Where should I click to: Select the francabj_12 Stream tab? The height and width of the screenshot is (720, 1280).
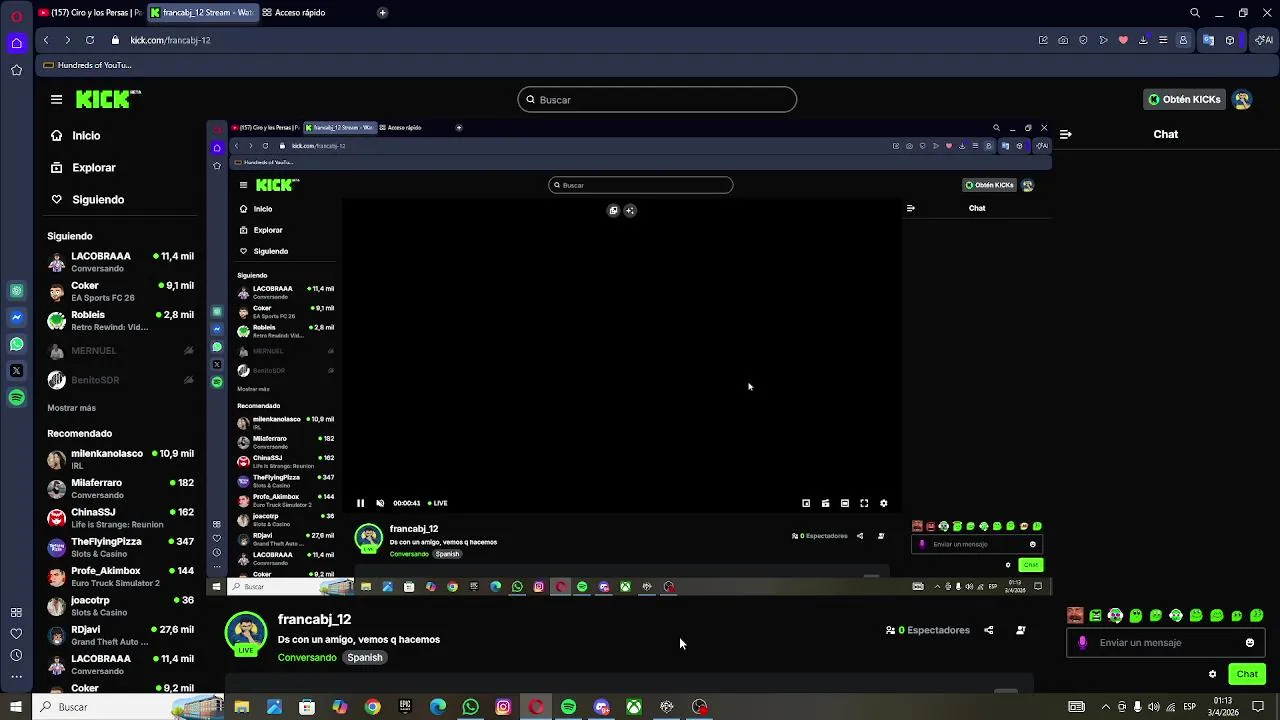pos(202,13)
